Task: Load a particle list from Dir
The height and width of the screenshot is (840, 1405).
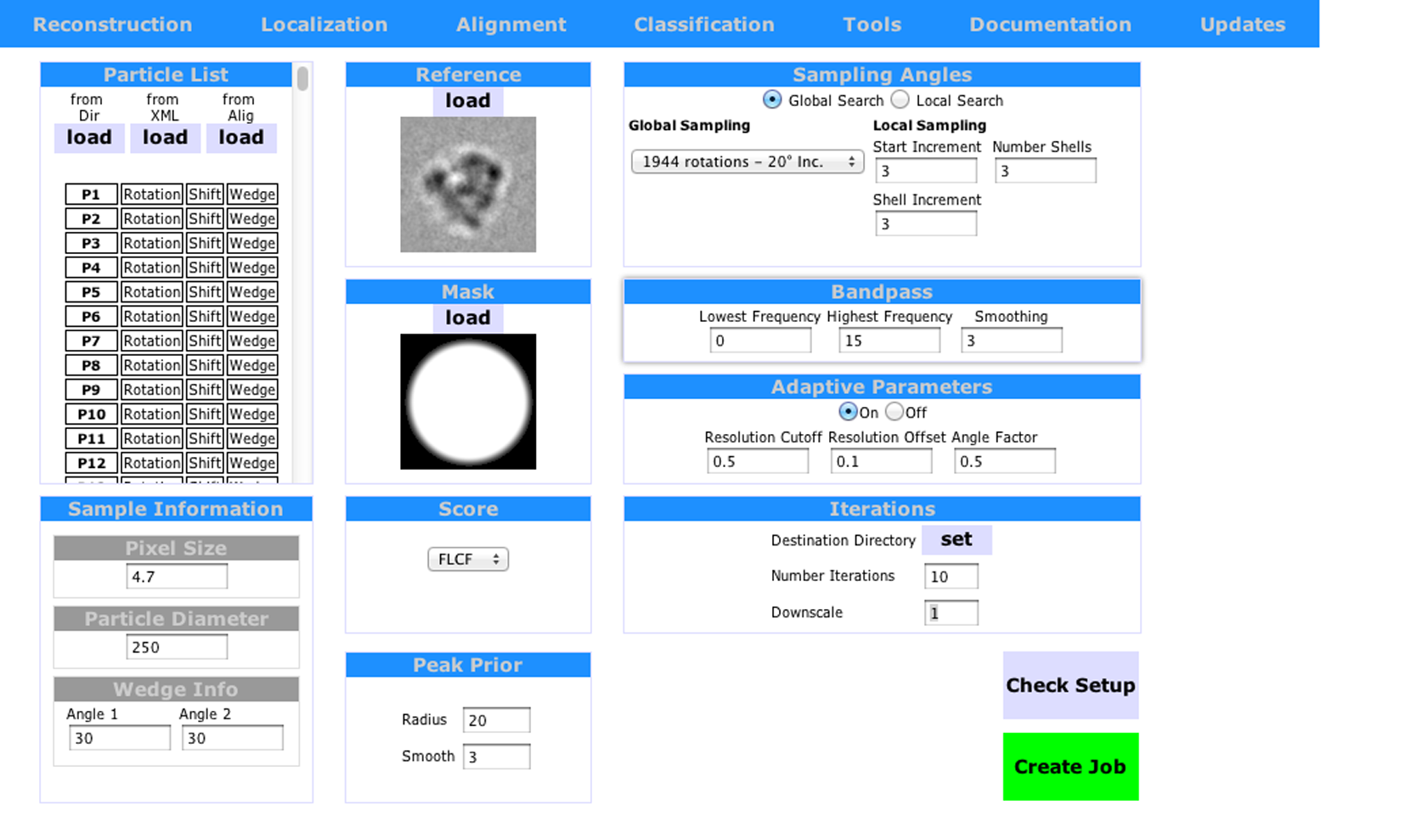Action: click(x=88, y=137)
